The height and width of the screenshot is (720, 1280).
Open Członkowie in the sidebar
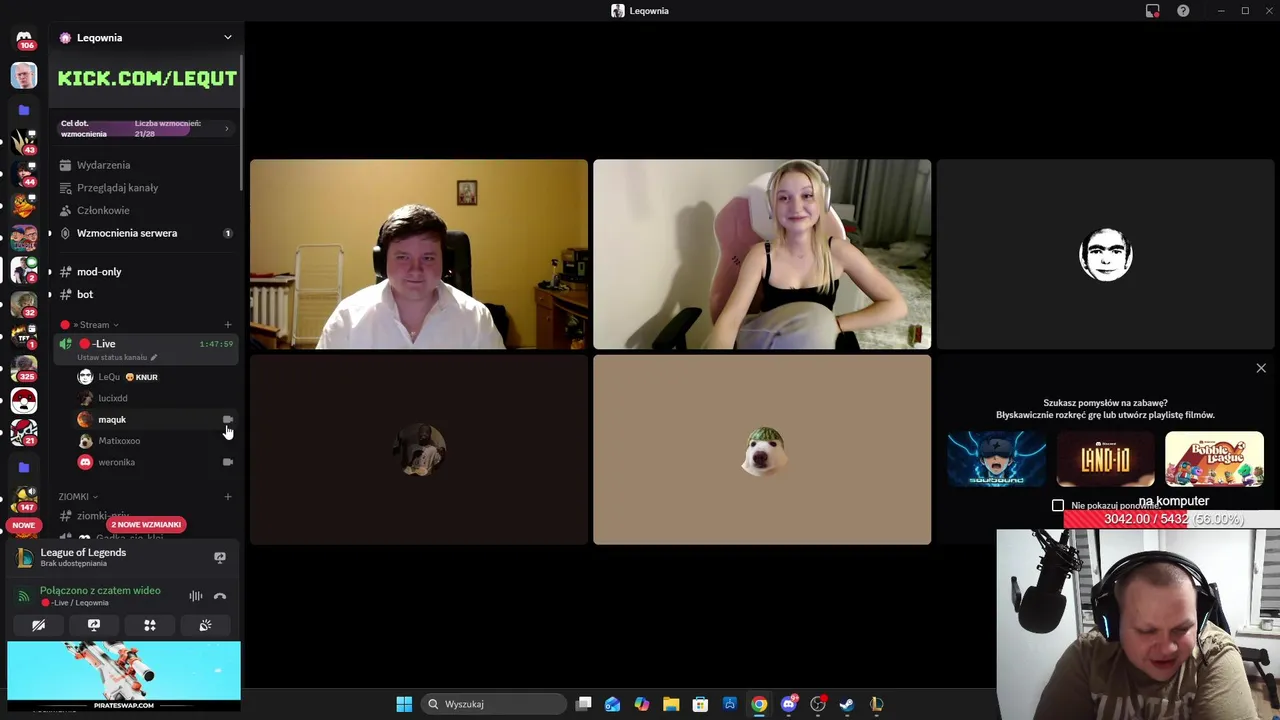145,211
